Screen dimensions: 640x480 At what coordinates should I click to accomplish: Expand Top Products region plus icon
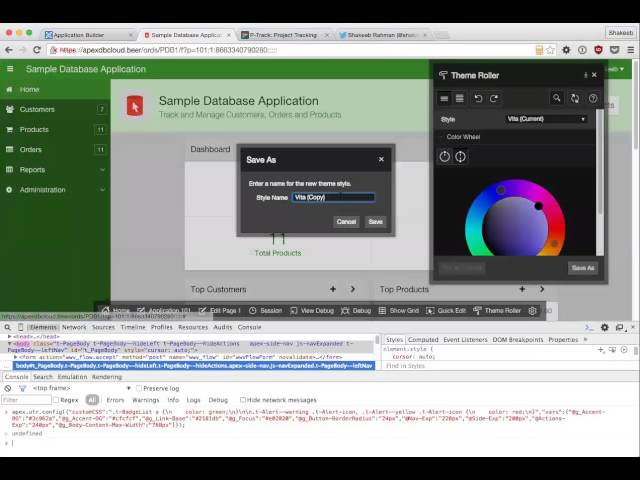(522, 289)
